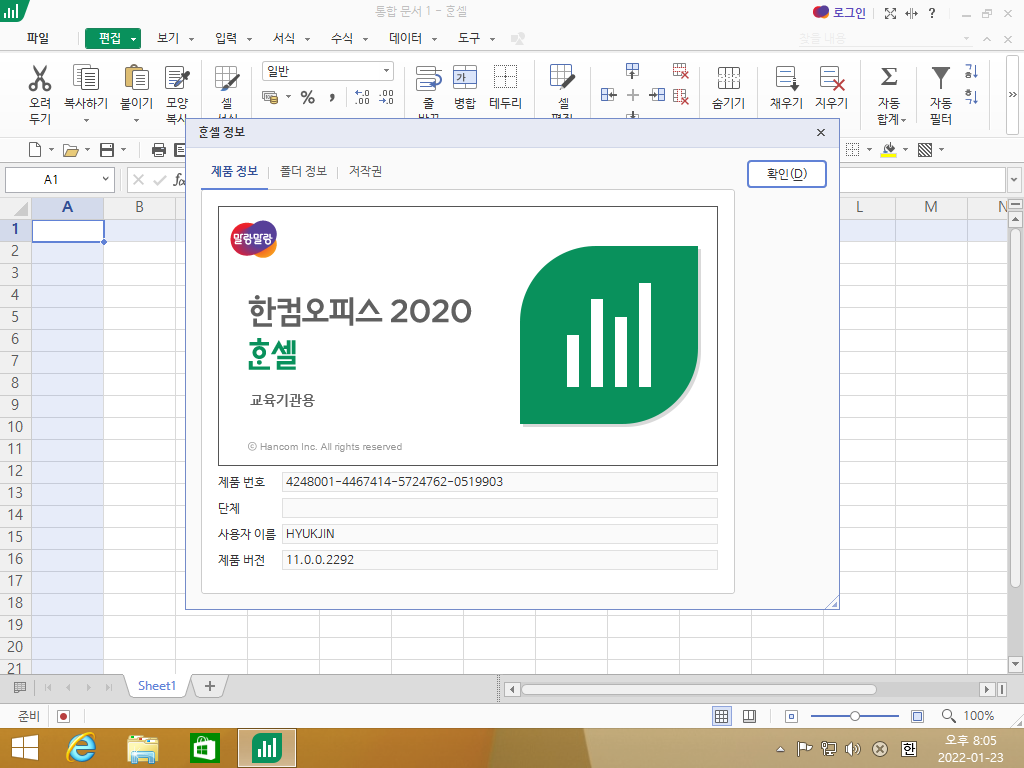Click the increase decimal places icon
Image resolution: width=1024 pixels, height=768 pixels.
tap(362, 97)
